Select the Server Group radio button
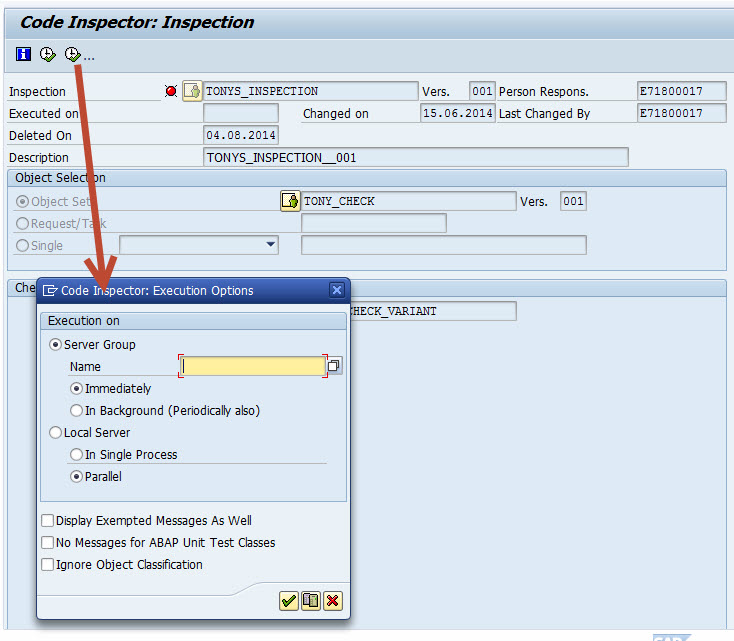The height and width of the screenshot is (641, 734). click(x=55, y=345)
